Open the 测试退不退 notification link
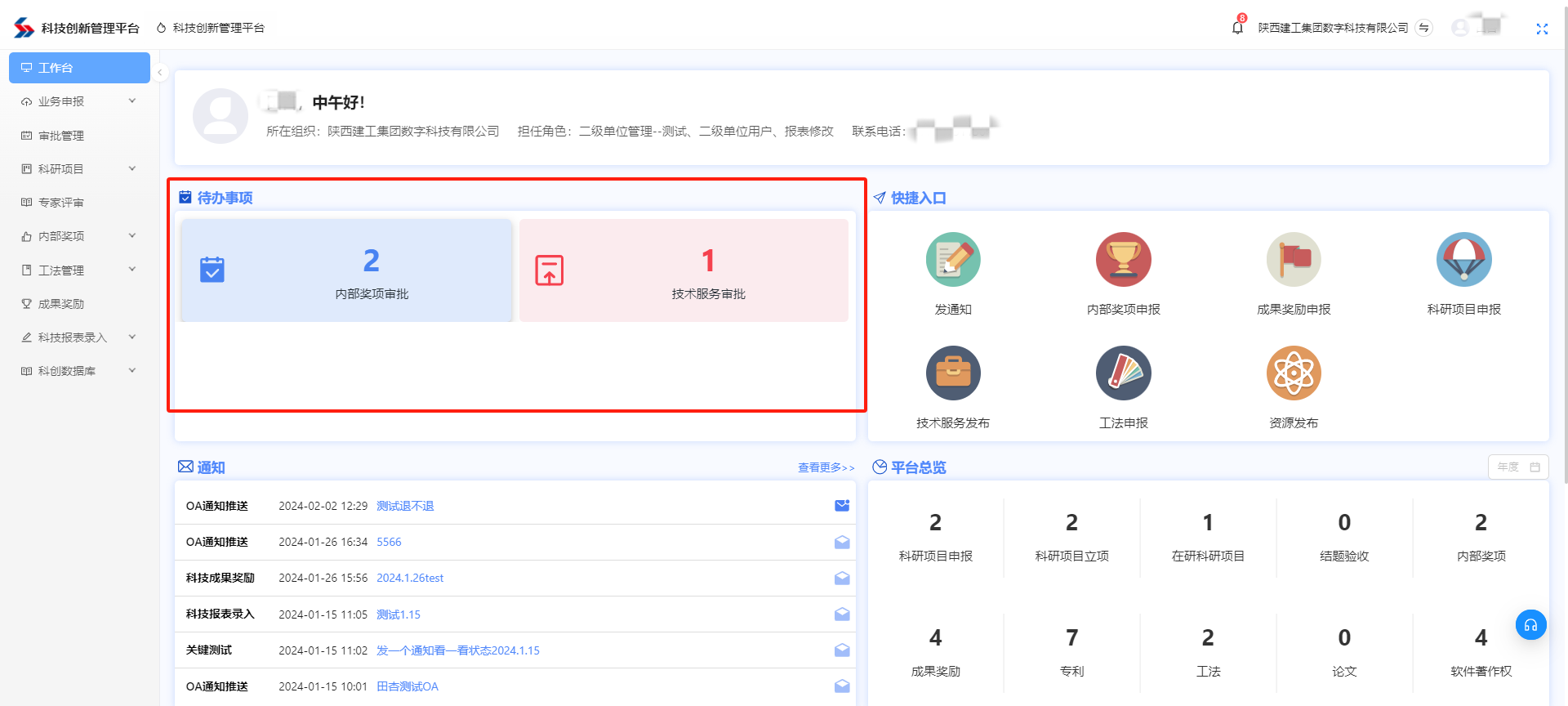Viewport: 1568px width, 706px height. tap(405, 507)
